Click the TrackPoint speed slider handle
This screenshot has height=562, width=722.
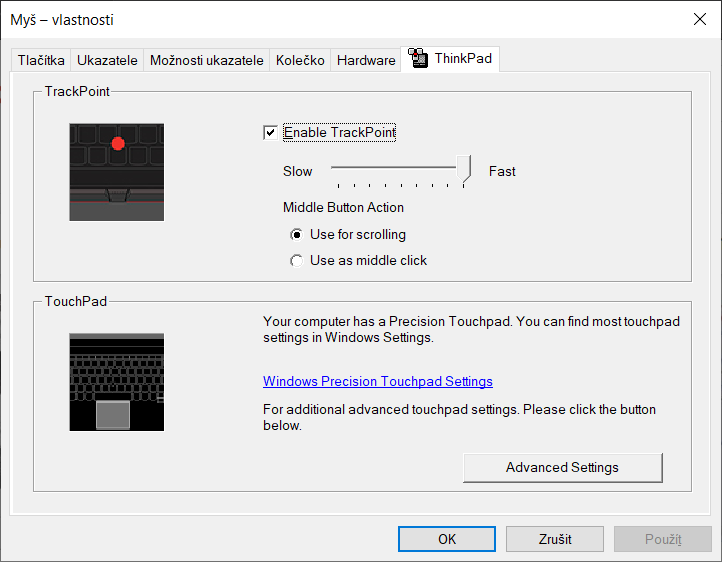pyautogui.click(x=464, y=169)
